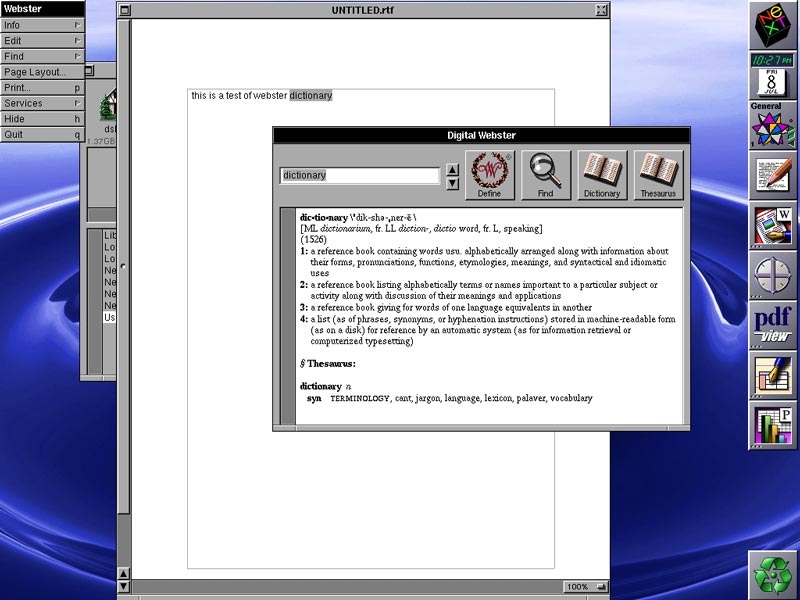Click the house icon in the background window
The width and height of the screenshot is (800, 600).
109,105
